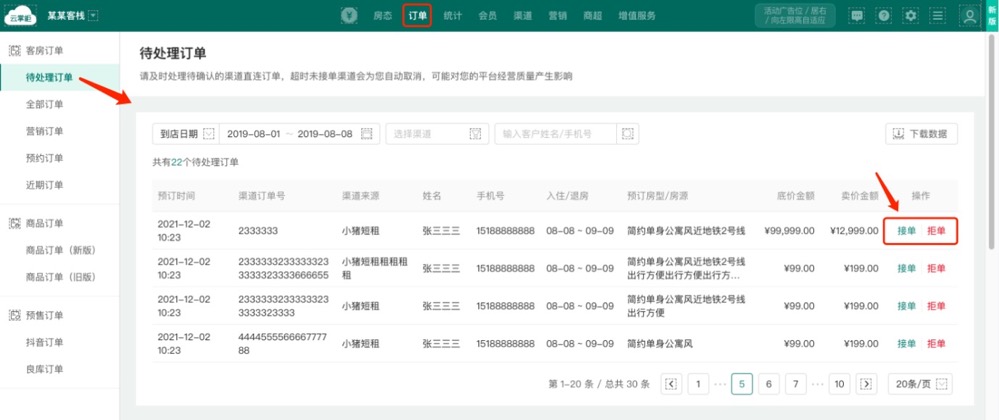Go to previous page with left arrow

pos(671,384)
